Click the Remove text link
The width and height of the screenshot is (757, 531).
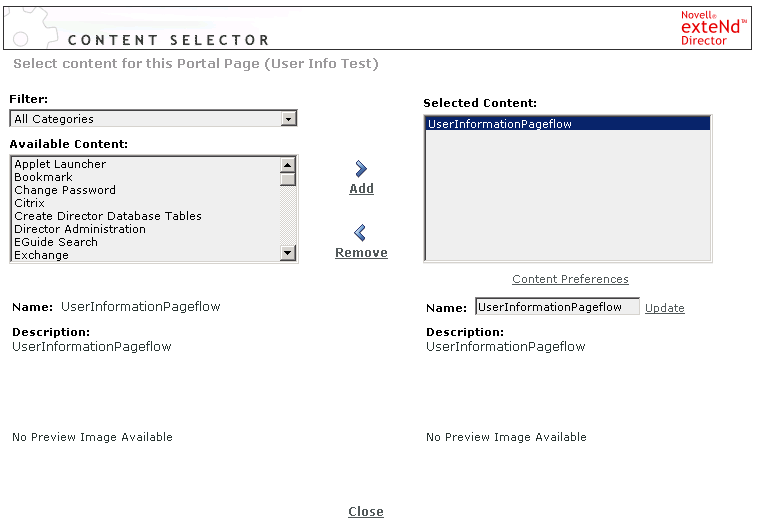361,253
